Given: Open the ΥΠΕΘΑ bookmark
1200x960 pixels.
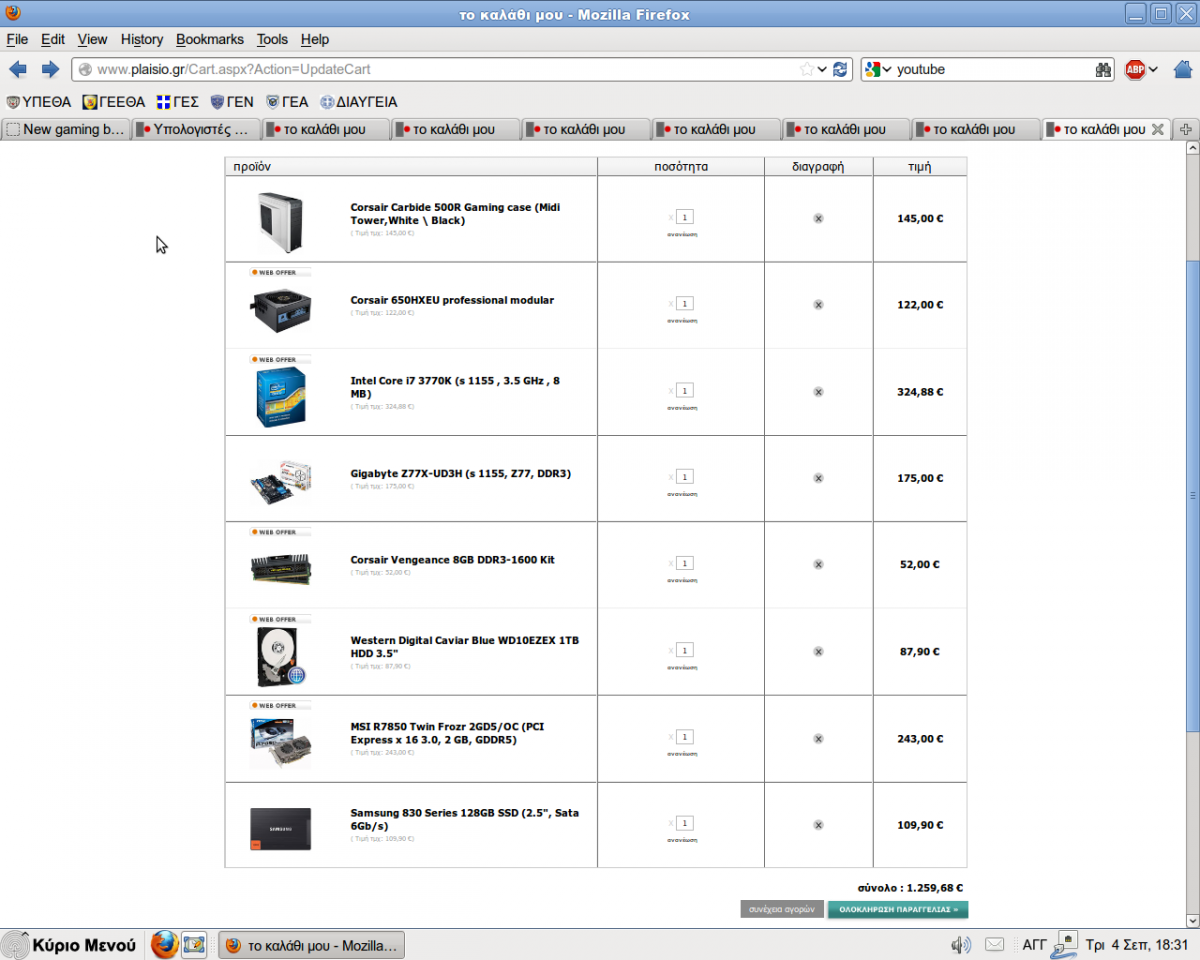Looking at the screenshot, I should (39, 101).
